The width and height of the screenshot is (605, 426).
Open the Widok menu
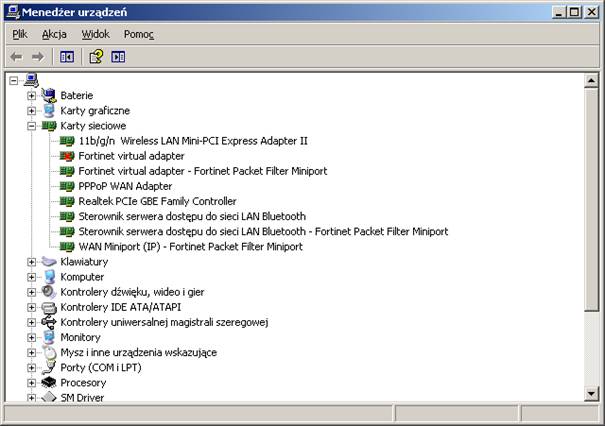point(96,34)
